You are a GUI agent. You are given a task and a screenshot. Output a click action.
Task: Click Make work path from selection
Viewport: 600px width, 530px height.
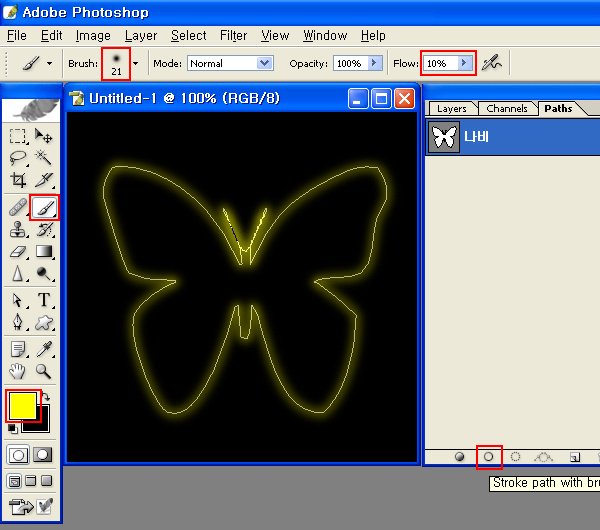point(543,457)
